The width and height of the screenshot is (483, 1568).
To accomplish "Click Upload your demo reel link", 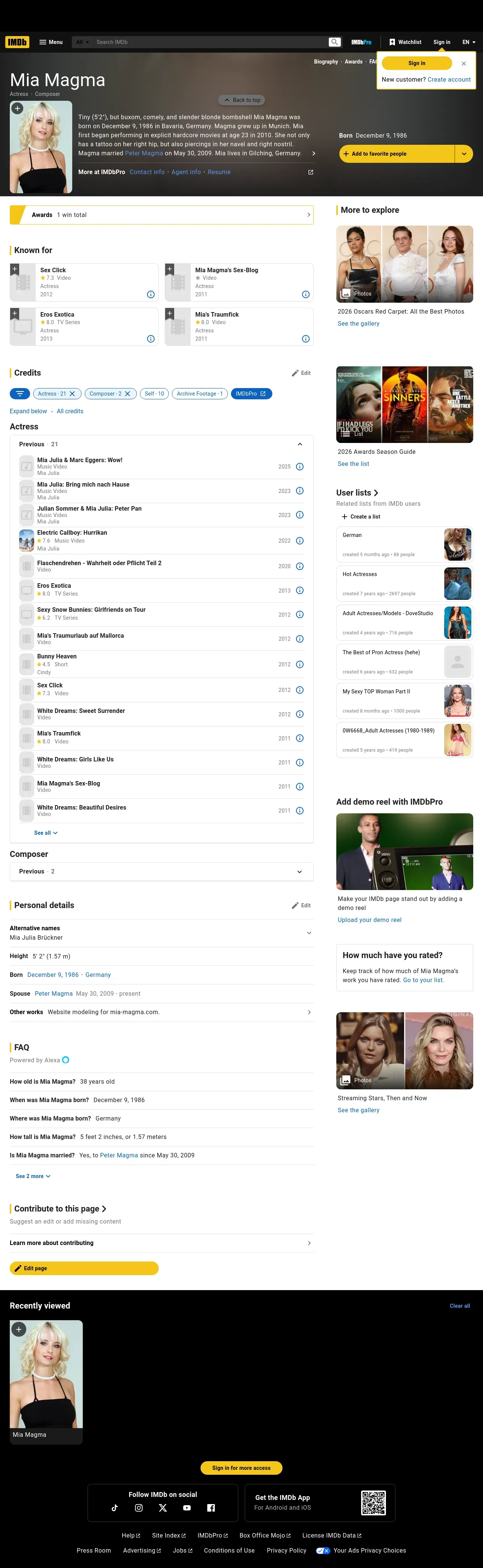I will click(370, 920).
